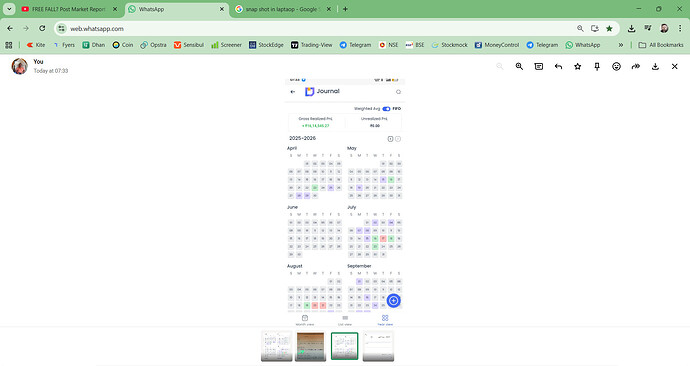Open the MoneyControl bookmark
The image size is (690, 366).
(497, 45)
